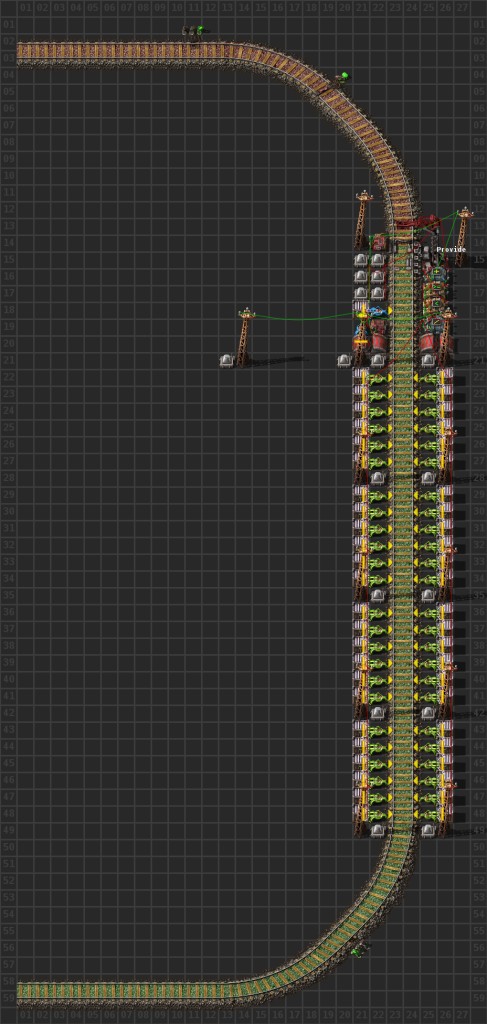Select the row 24 chest in column 26
Viewport: 487px width, 1024px height.
click(x=445, y=411)
